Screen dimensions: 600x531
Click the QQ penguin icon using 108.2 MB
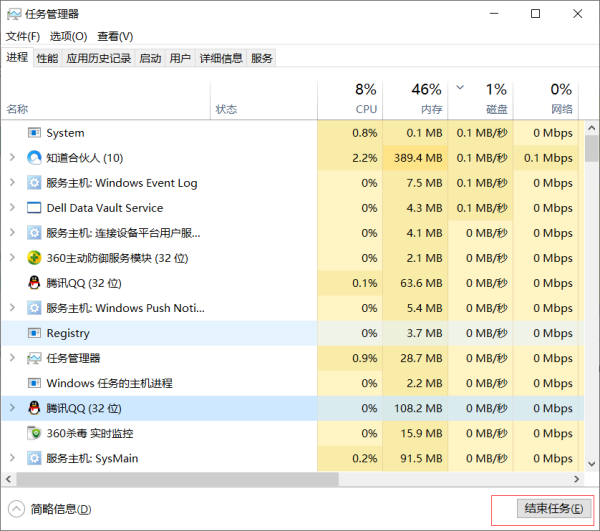[34, 408]
